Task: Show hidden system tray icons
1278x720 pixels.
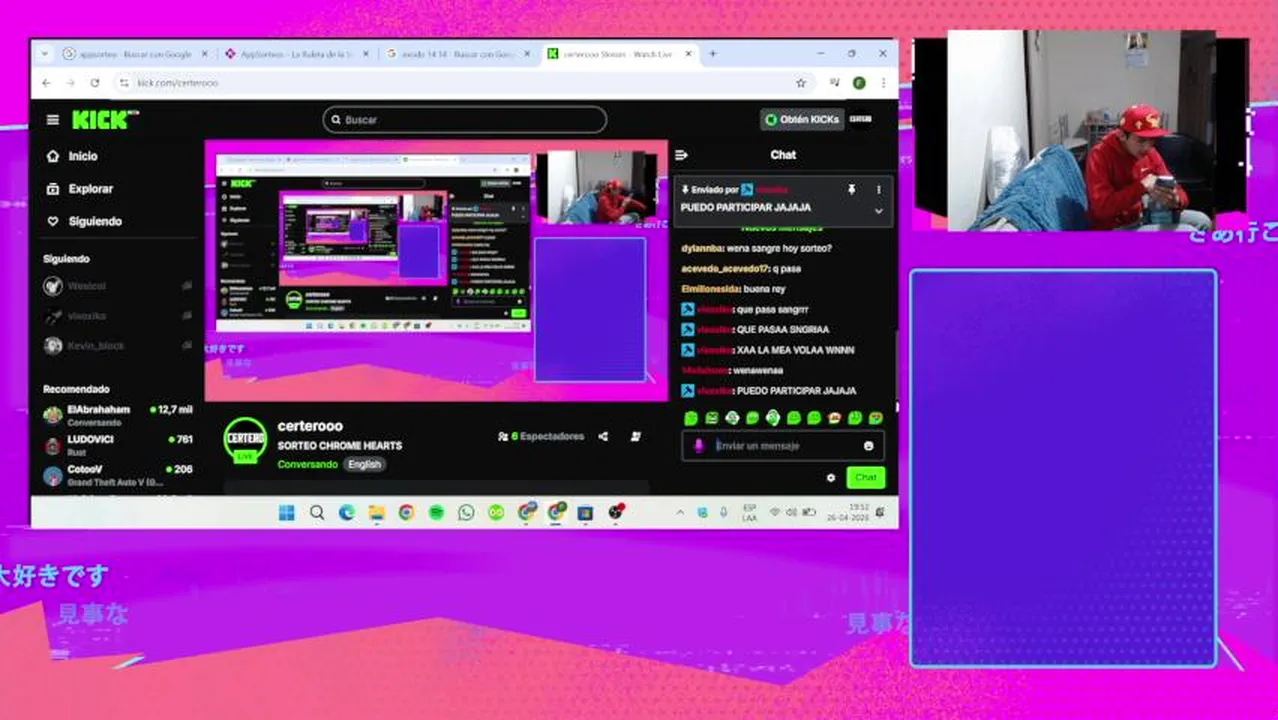Action: 681,513
